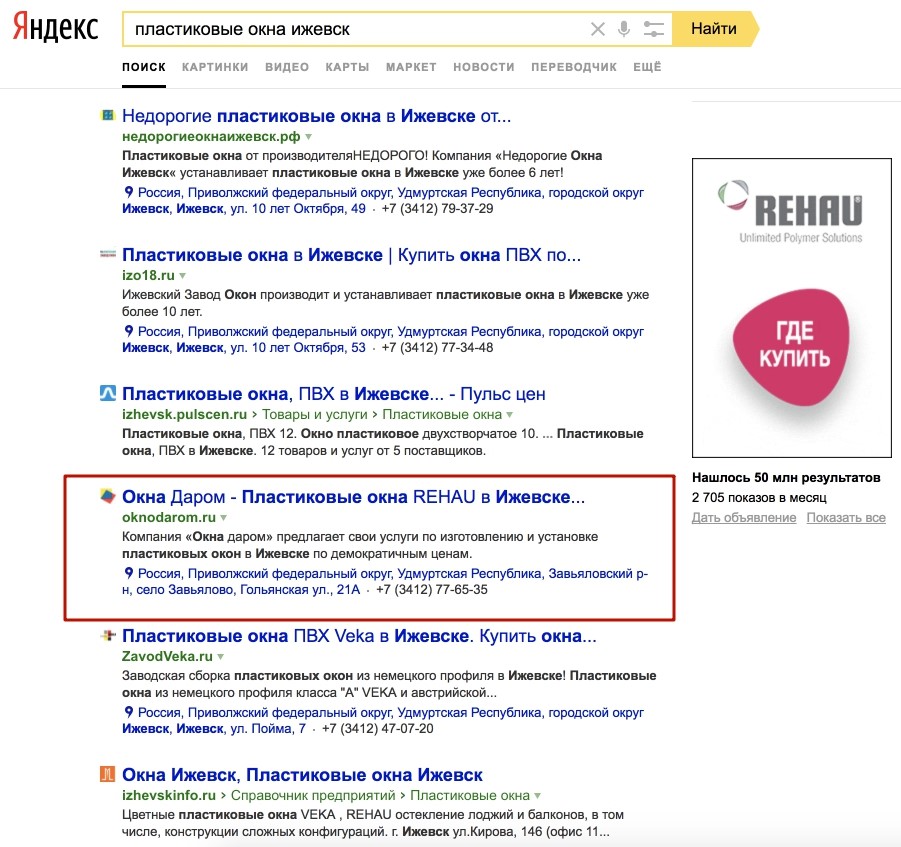The image size is (901, 847).
Task: Click the Pulscen result favicon
Action: [107, 393]
